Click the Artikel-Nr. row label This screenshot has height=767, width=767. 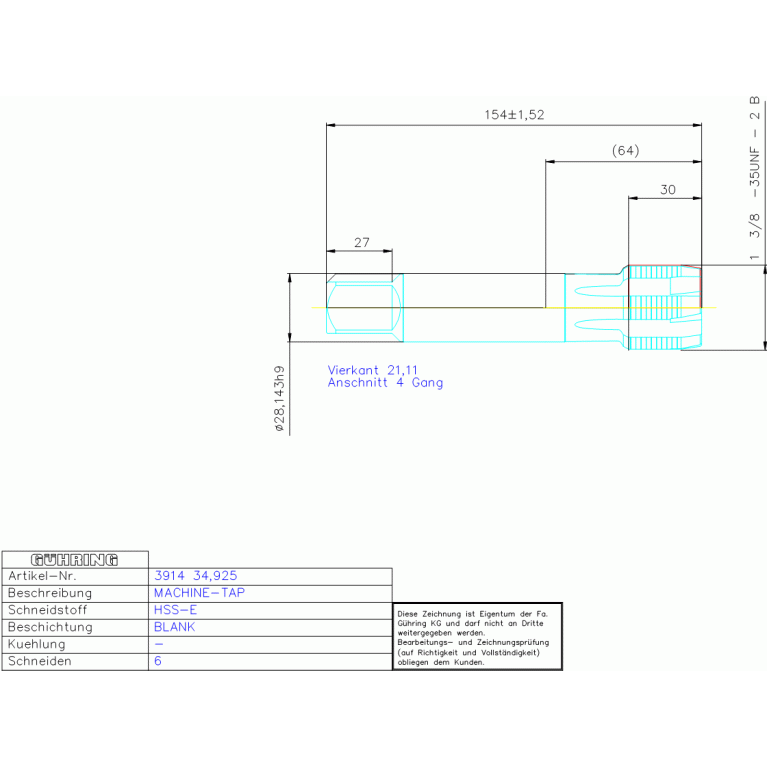pyautogui.click(x=42, y=576)
